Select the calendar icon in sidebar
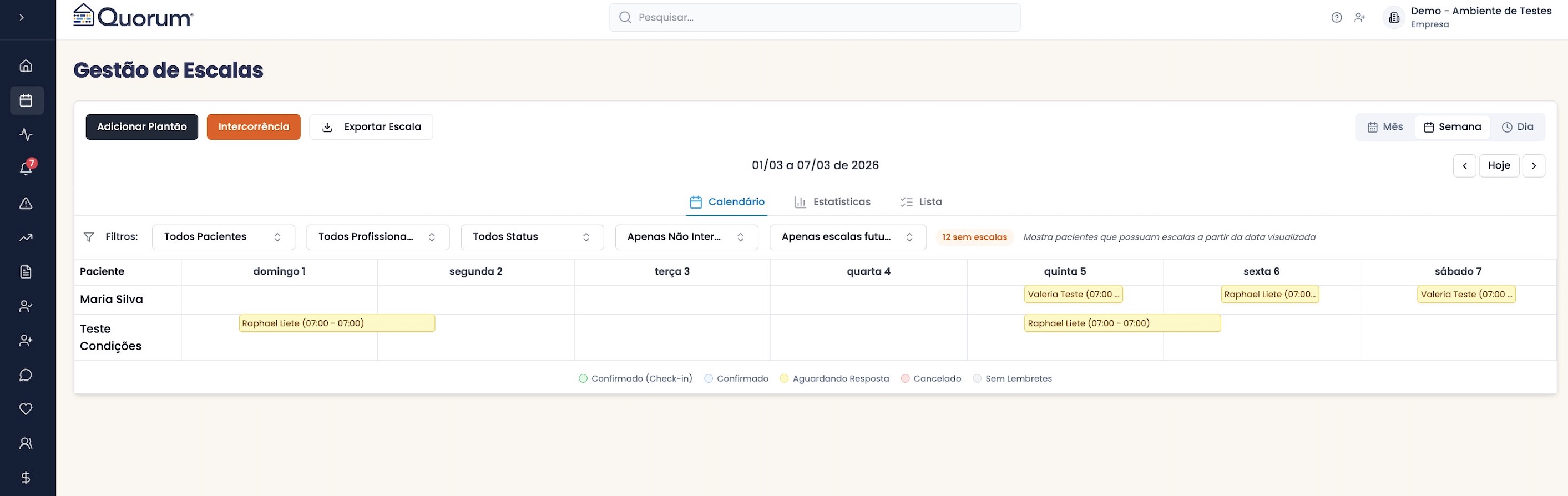 [x=26, y=100]
